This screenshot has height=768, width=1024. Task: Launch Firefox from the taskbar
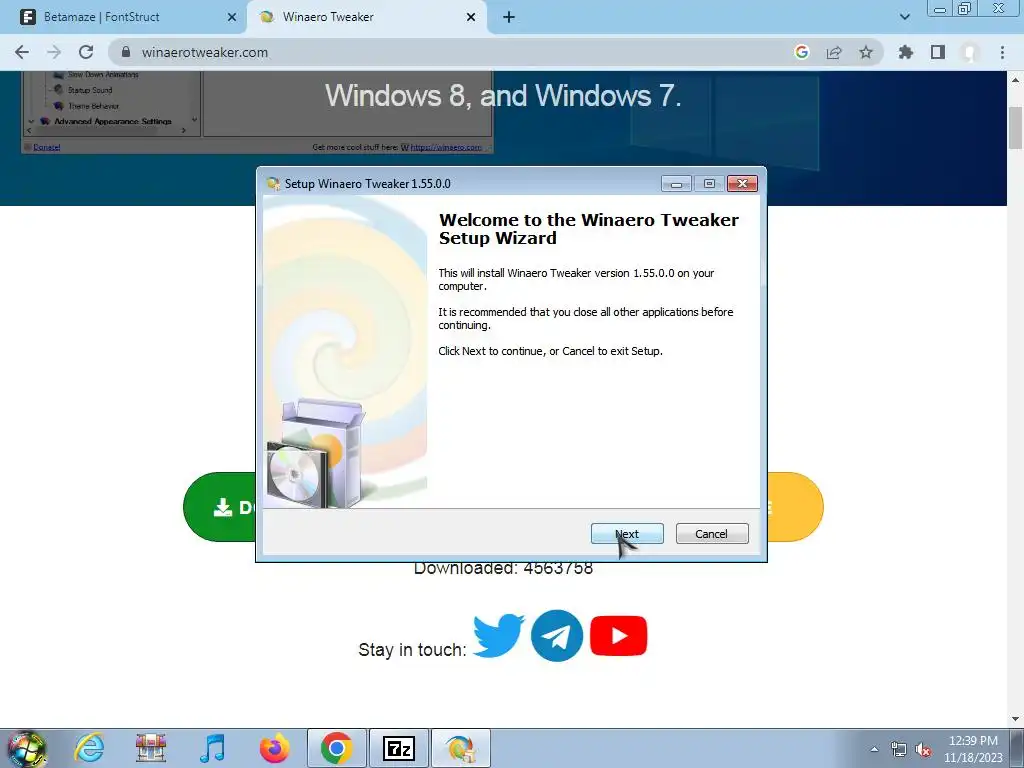(x=274, y=748)
